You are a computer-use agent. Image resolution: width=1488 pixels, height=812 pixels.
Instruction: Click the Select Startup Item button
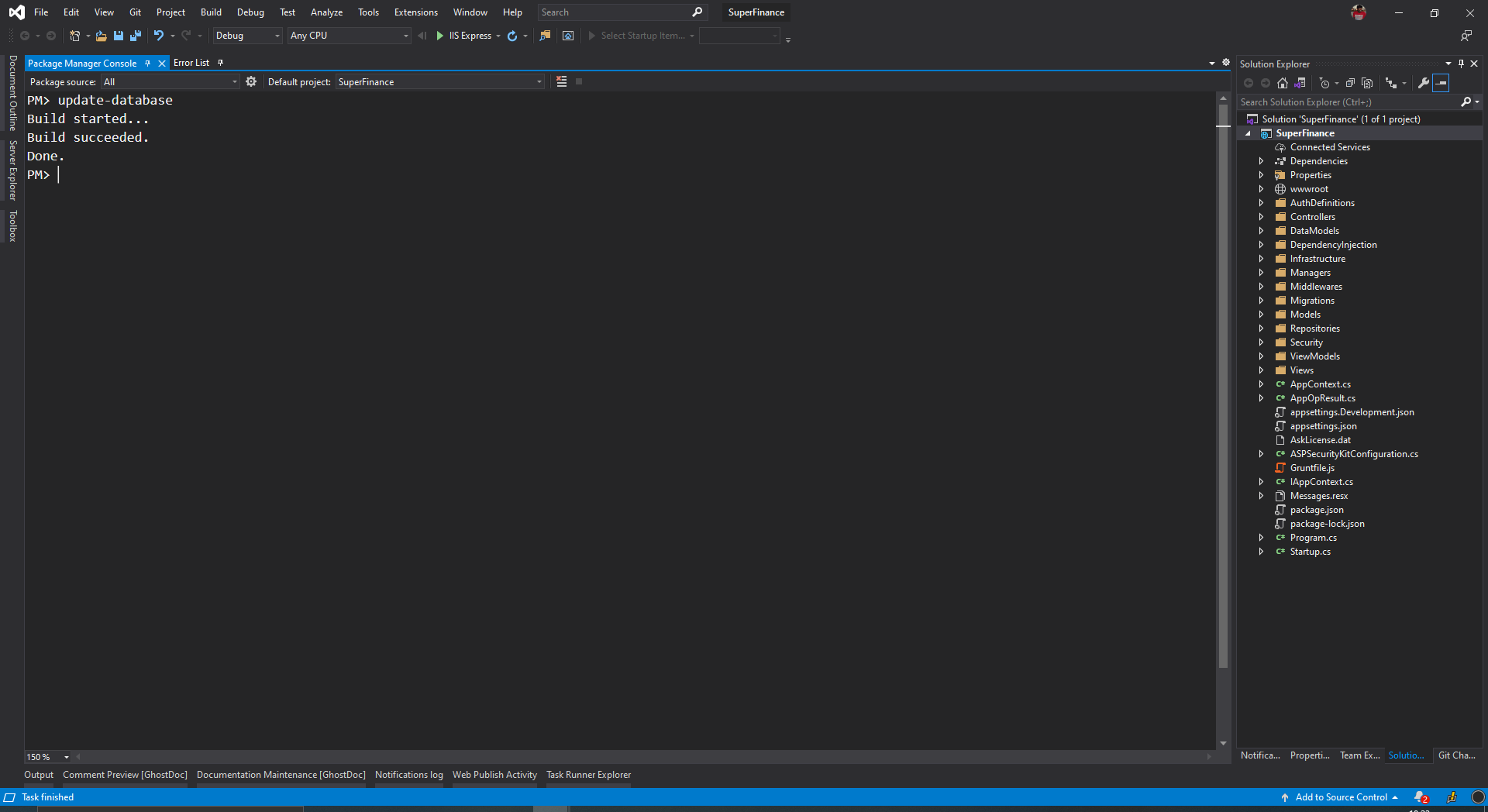(641, 36)
